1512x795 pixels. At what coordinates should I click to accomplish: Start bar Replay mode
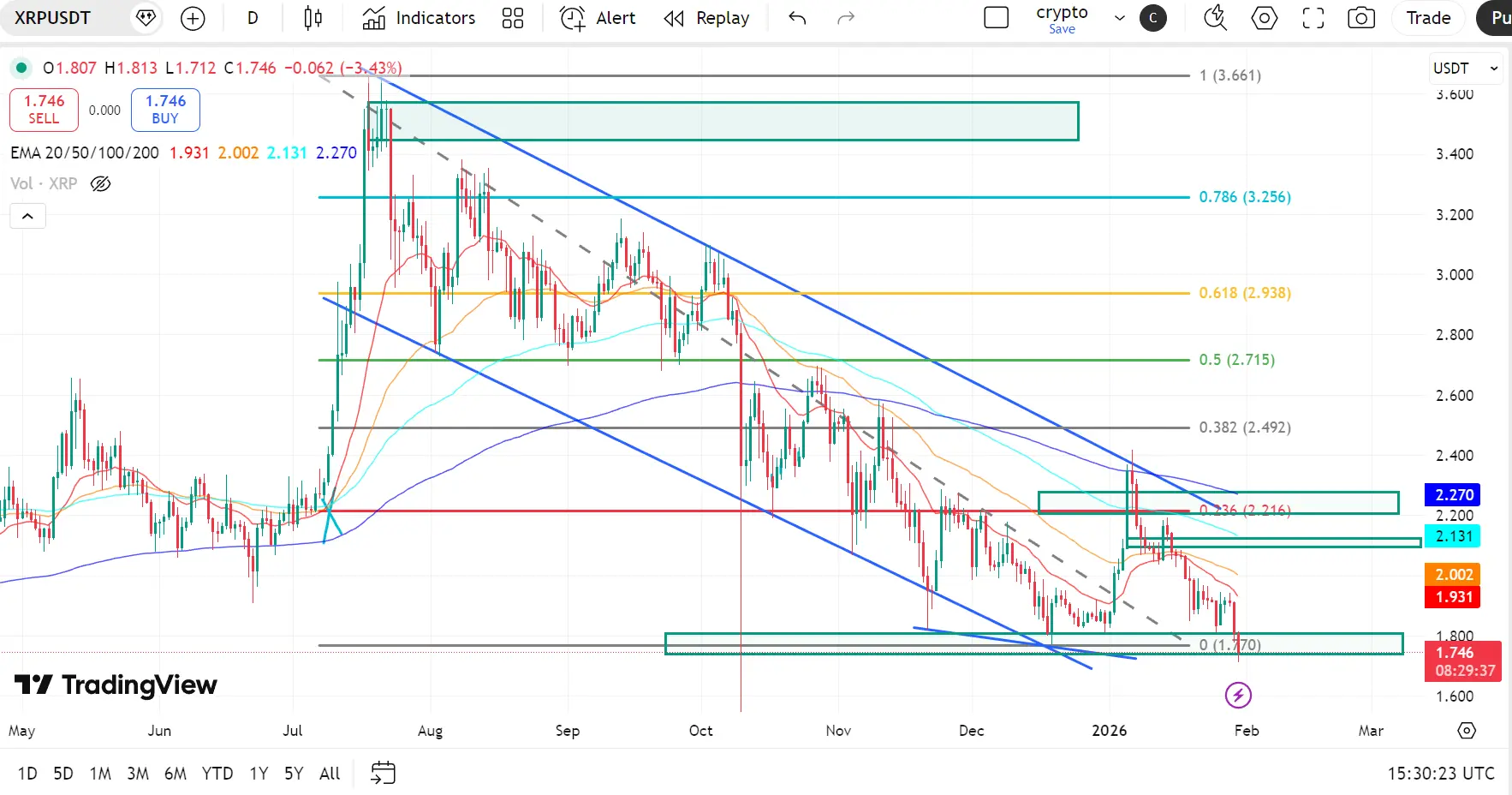pos(706,18)
